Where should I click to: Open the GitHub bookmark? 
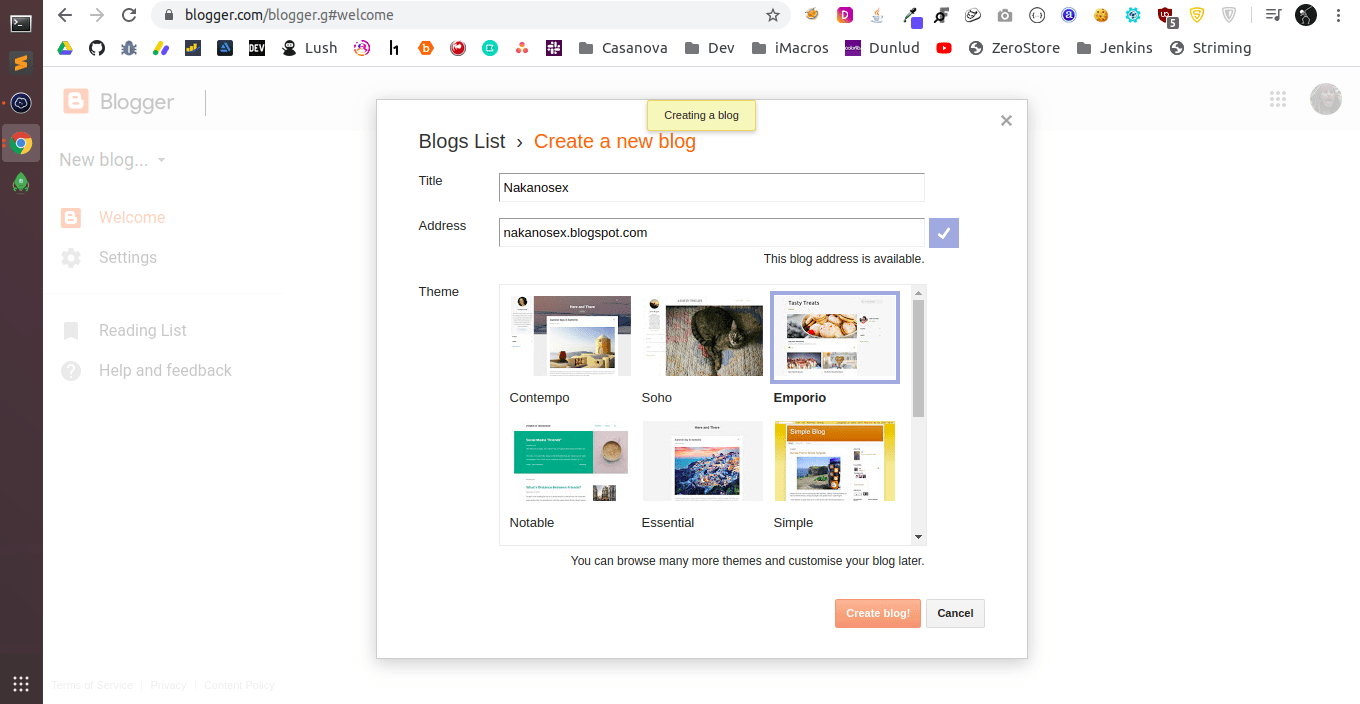[x=96, y=47]
